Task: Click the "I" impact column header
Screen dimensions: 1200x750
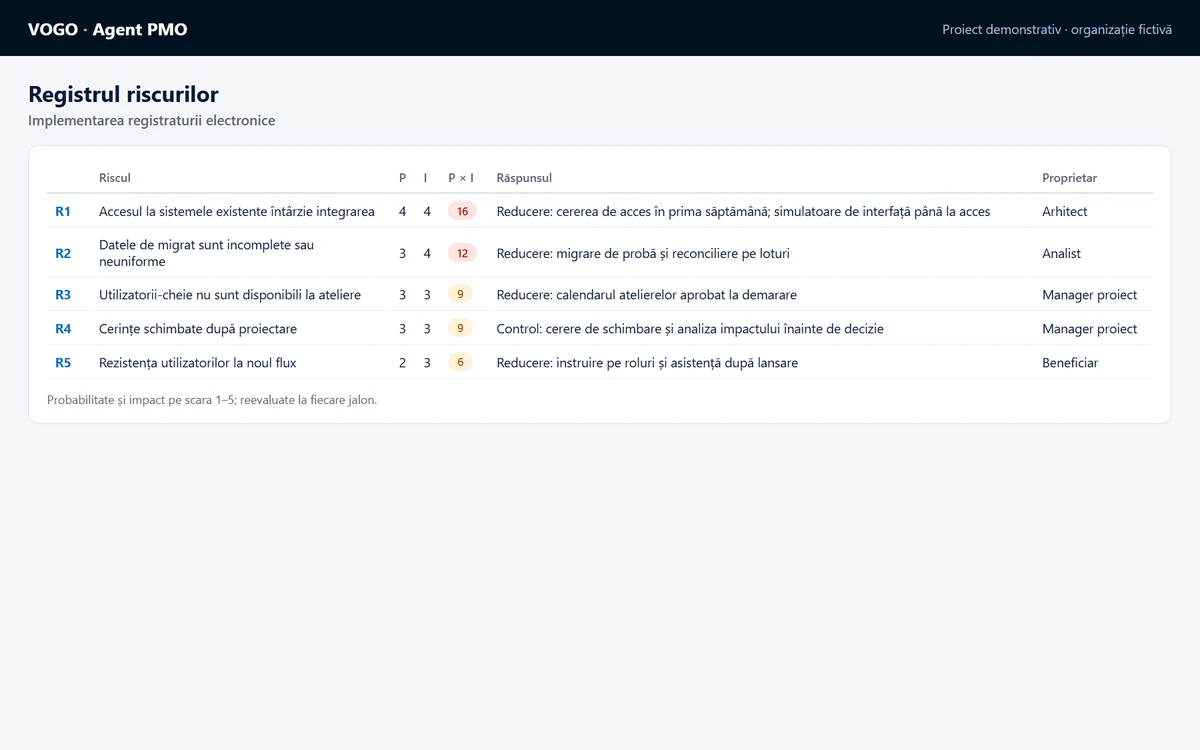Action: pos(425,178)
